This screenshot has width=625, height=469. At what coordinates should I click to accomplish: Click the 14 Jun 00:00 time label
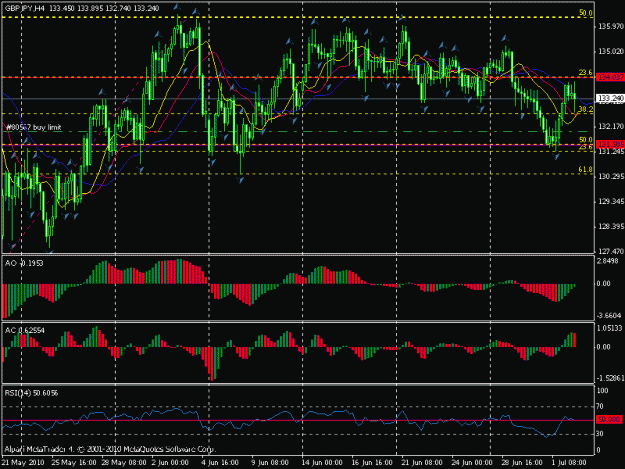322,463
